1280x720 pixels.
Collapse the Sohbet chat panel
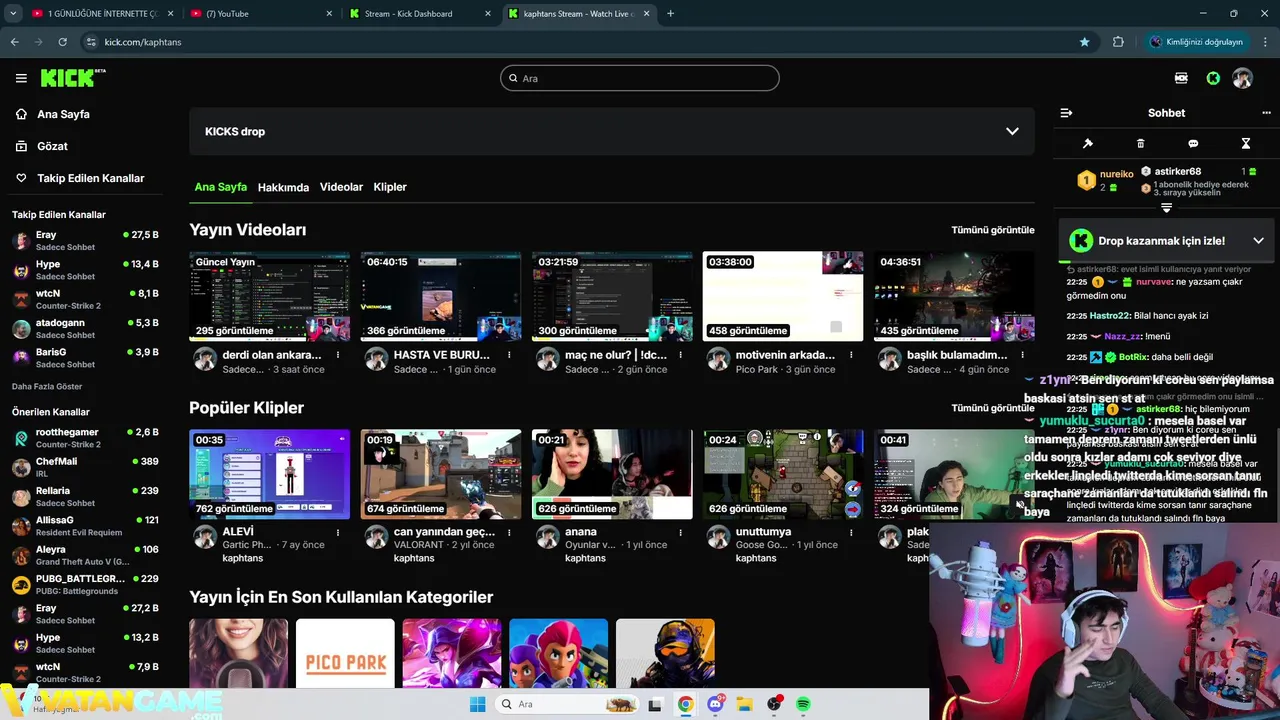click(x=1066, y=113)
